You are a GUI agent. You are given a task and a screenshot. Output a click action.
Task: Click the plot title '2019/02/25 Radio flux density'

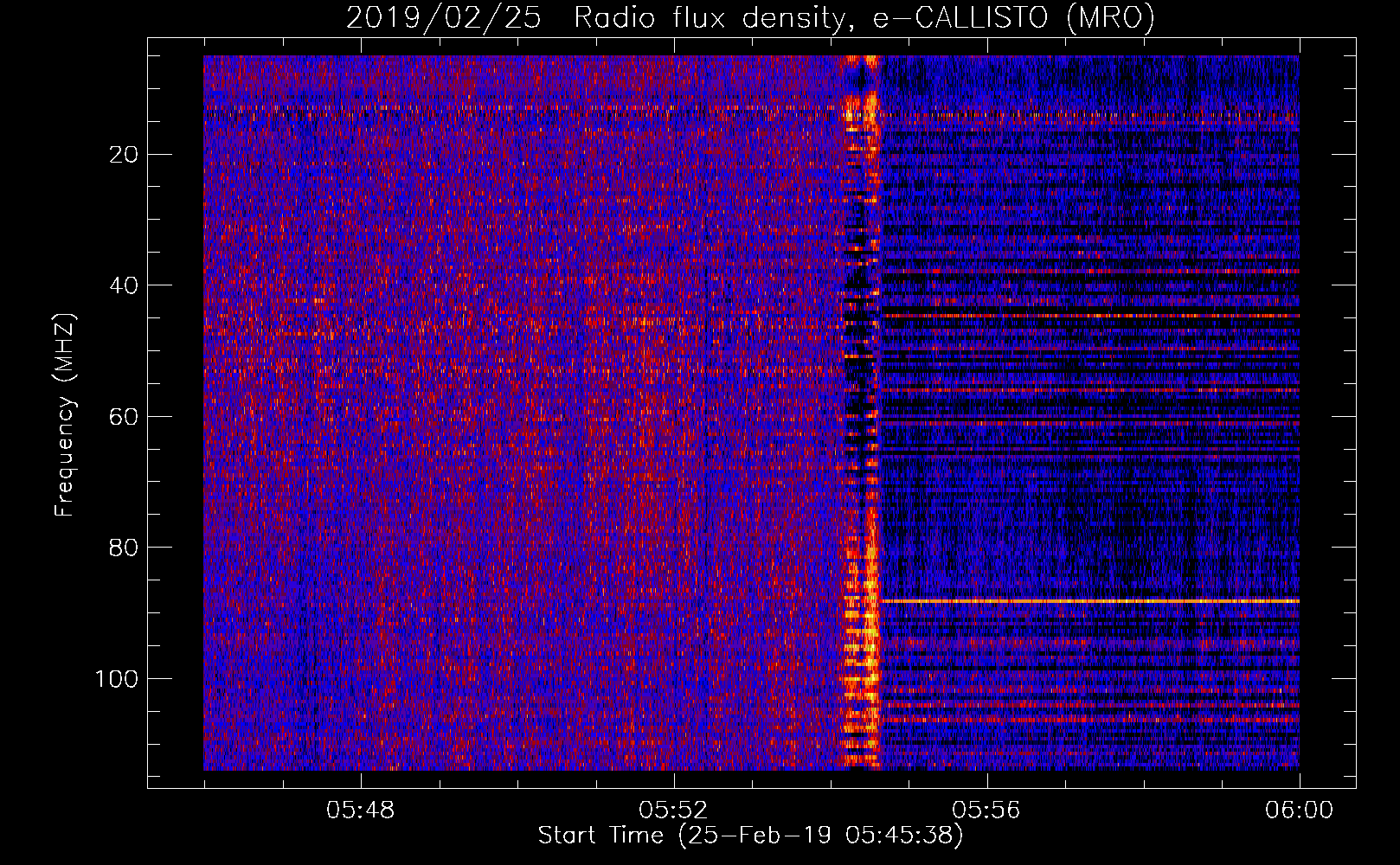750,17
